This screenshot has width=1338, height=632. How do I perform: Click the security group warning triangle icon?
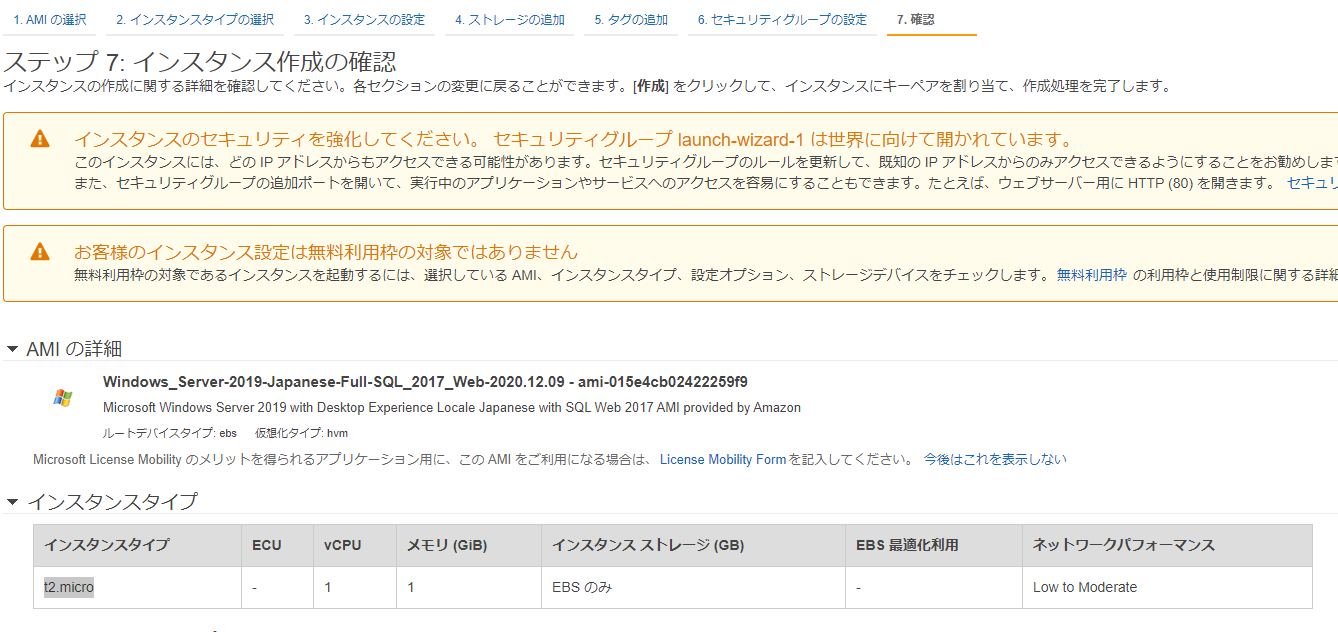tap(39, 139)
